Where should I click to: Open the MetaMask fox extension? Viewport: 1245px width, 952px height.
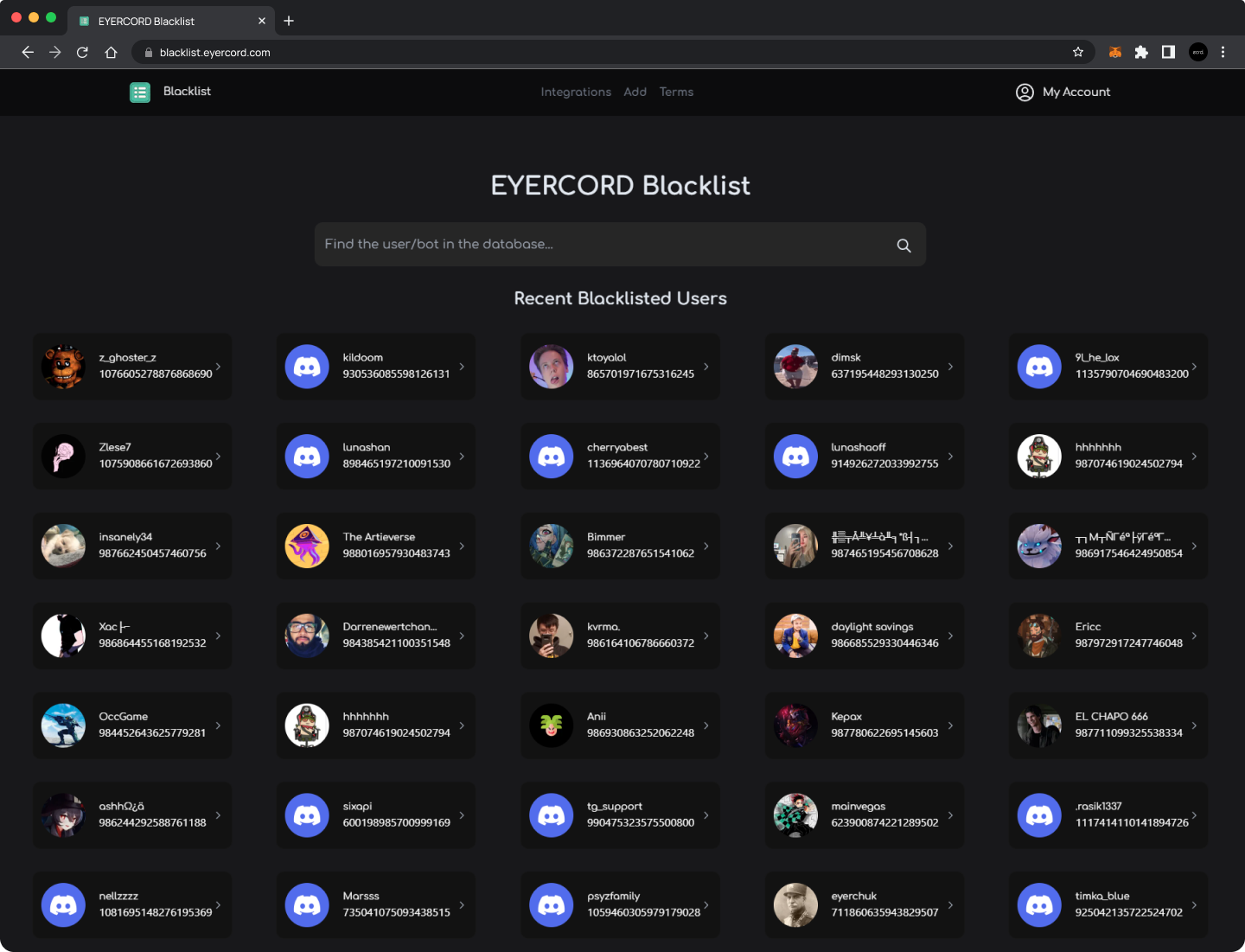pos(1115,53)
